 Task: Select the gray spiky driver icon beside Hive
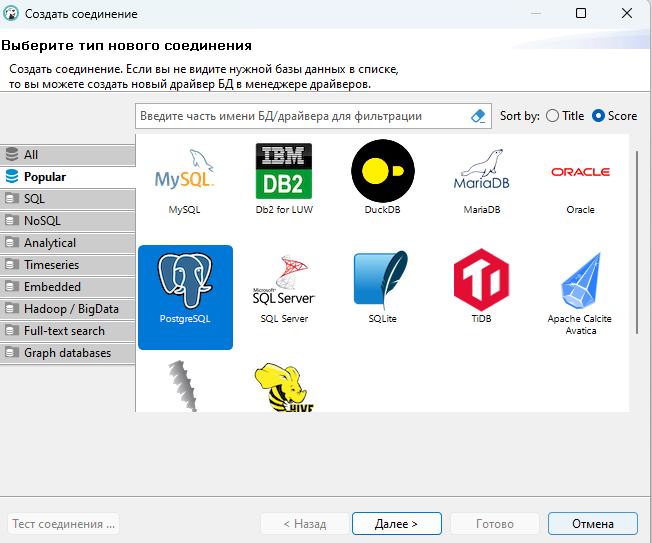click(183, 386)
